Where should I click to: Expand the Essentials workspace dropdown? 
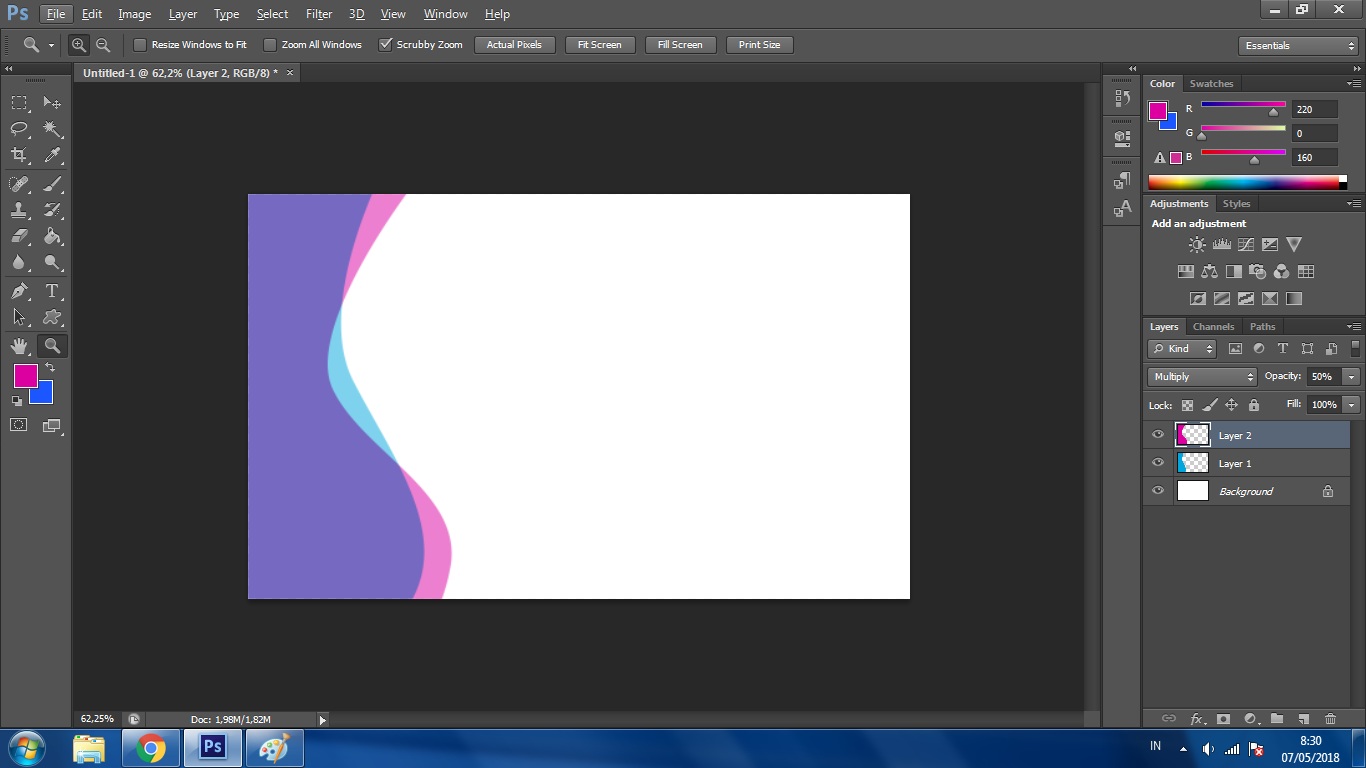[1298, 46]
